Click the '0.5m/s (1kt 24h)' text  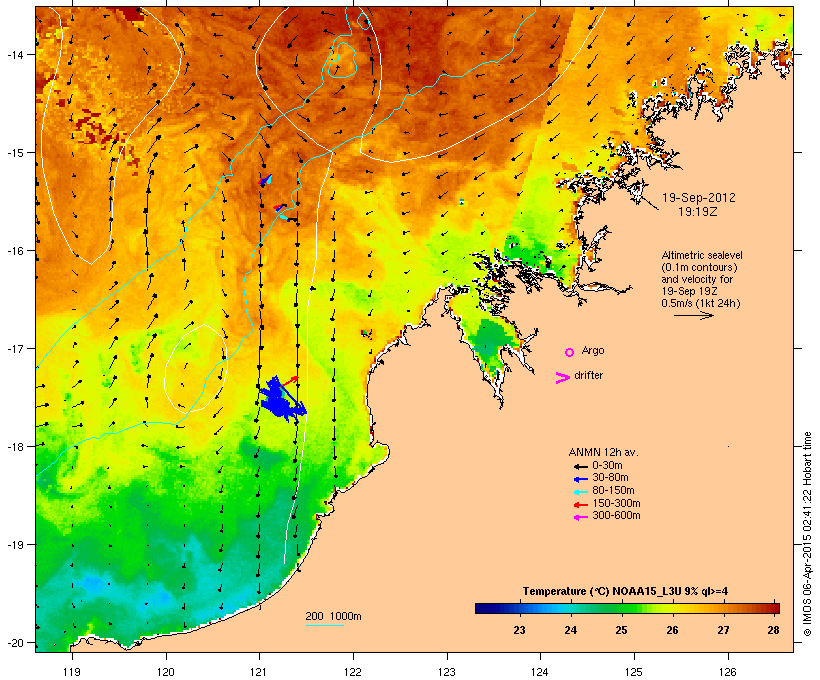point(701,303)
